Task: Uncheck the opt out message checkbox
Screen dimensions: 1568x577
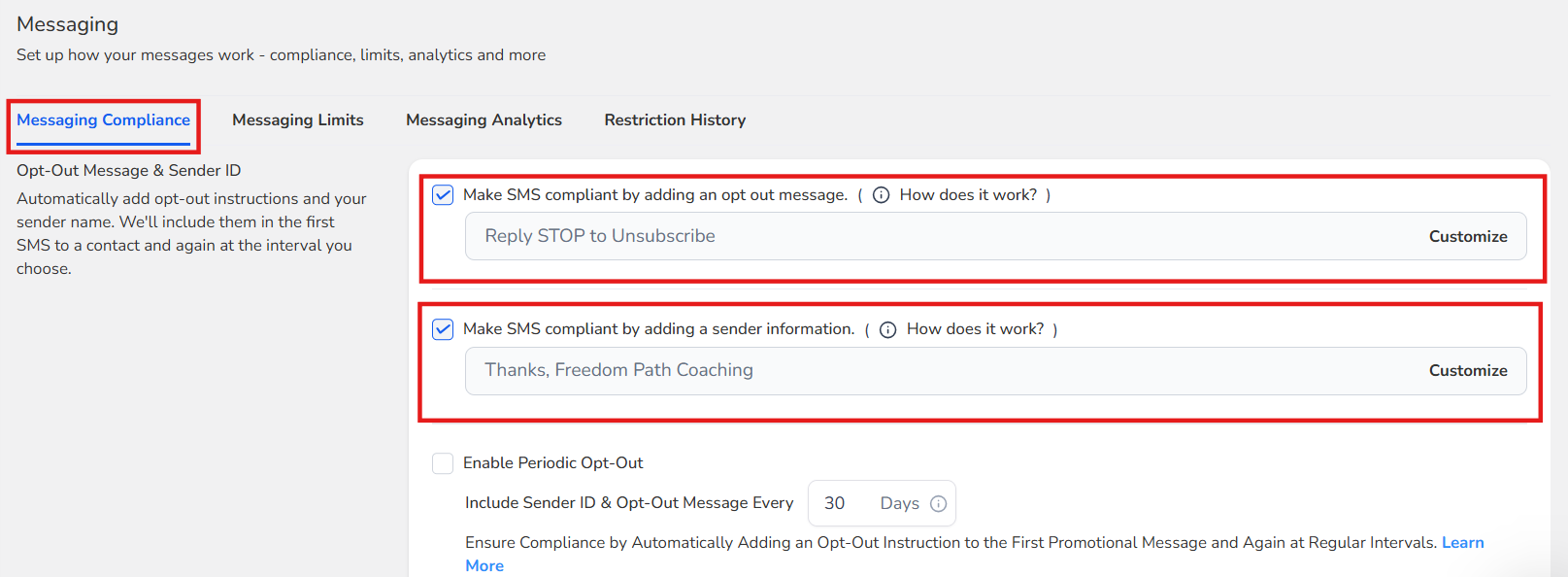Action: pos(443,195)
